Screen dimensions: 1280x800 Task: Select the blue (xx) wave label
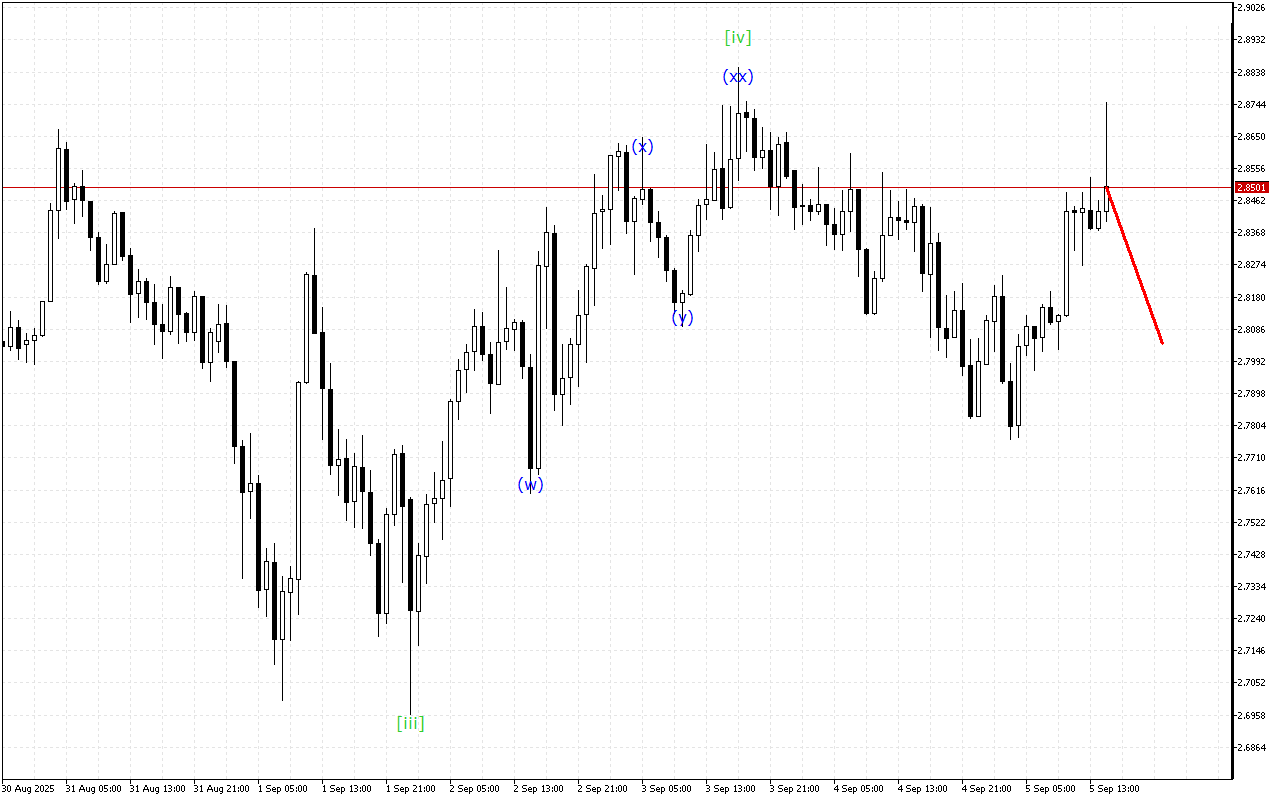tap(738, 77)
